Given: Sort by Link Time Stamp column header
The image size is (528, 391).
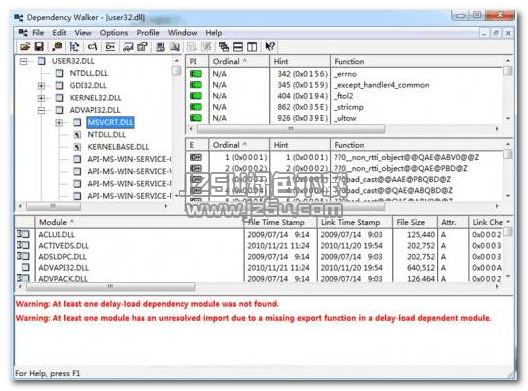Looking at the screenshot, I should point(355,222).
